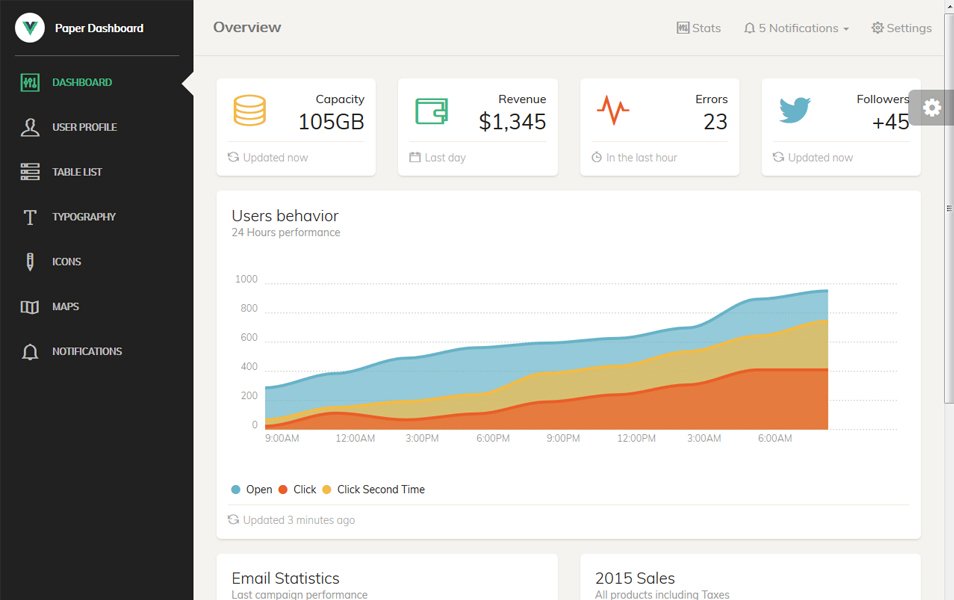The image size is (954, 600).
Task: Click the Dashboard sliders icon
Action: coord(30,82)
